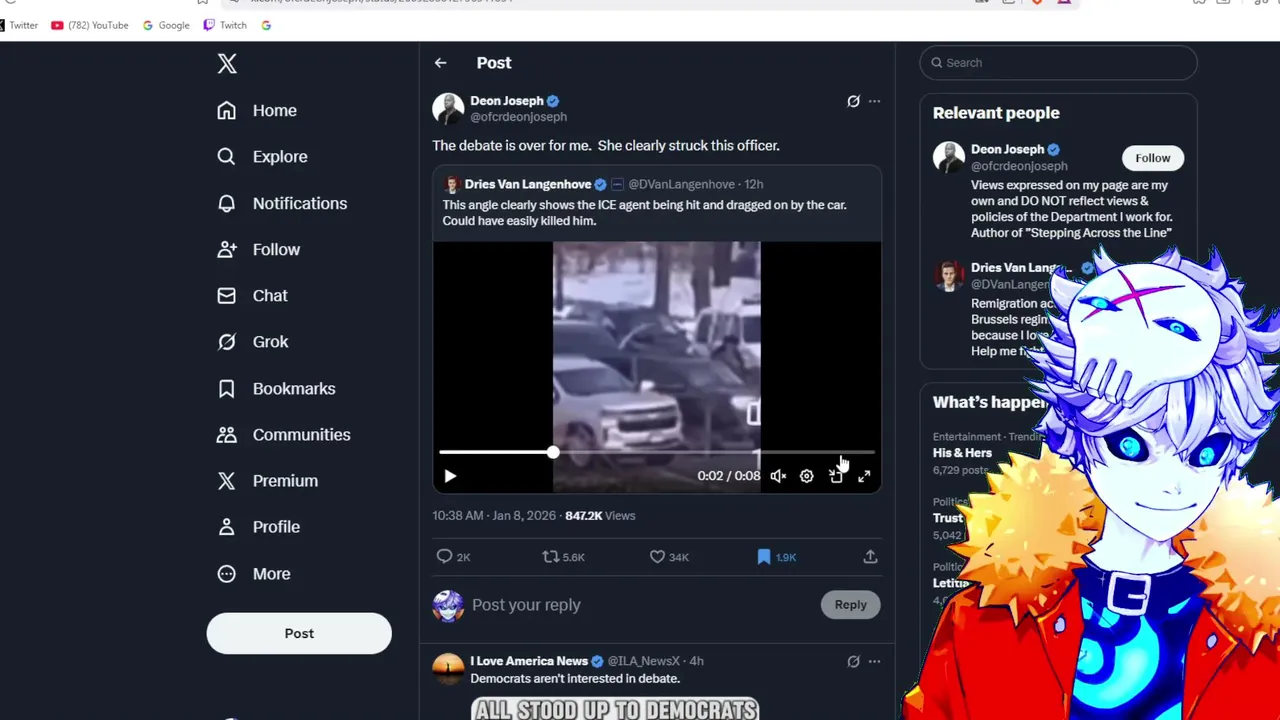Open Communities in the sidebar
The width and height of the screenshot is (1280, 720).
click(x=284, y=434)
